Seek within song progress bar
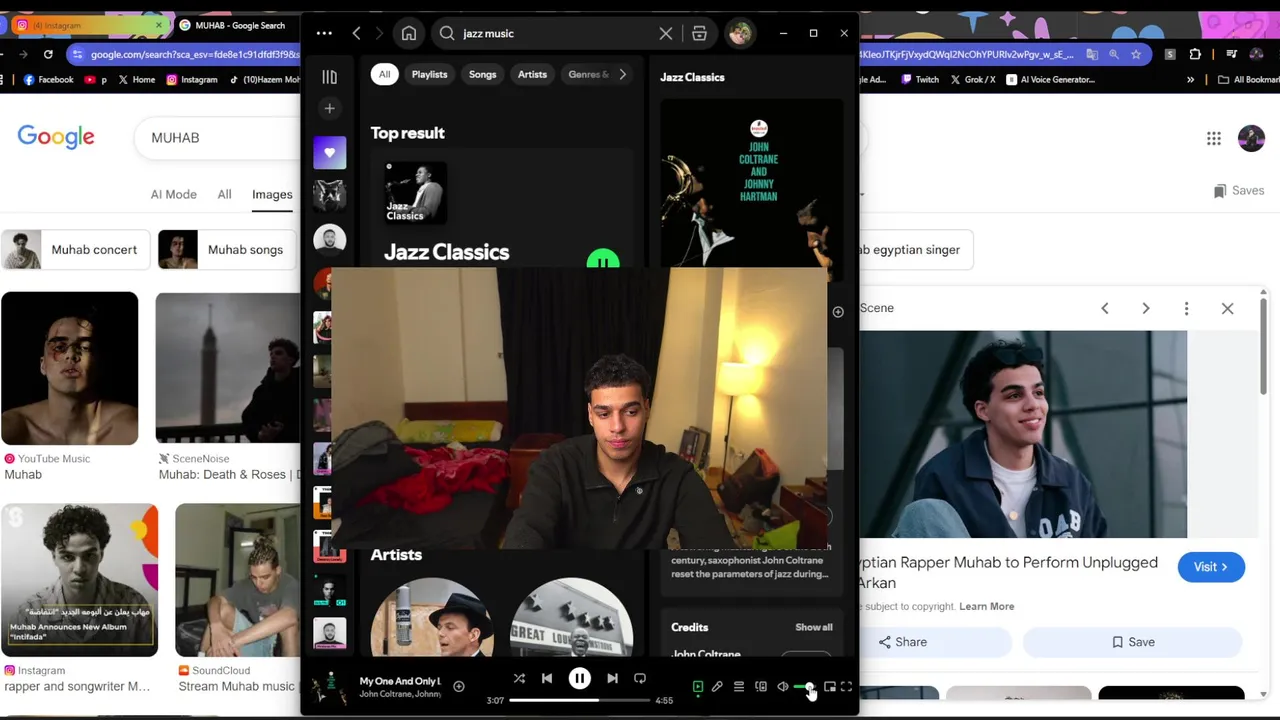1280x720 pixels. pos(580,700)
